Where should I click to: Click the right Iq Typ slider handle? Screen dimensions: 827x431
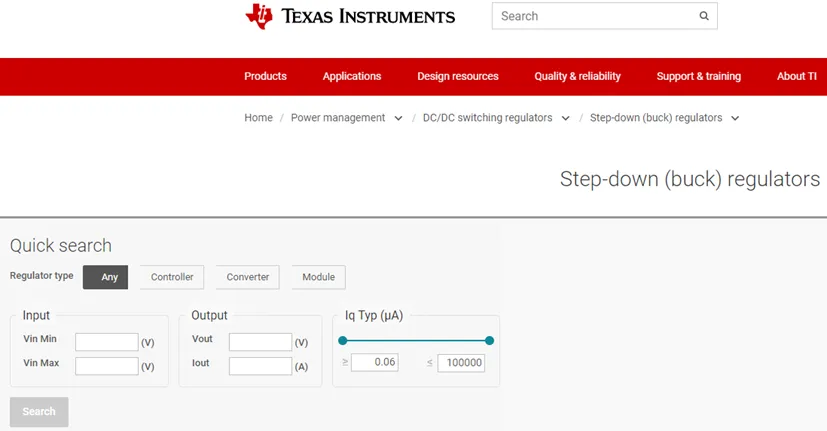tap(489, 341)
